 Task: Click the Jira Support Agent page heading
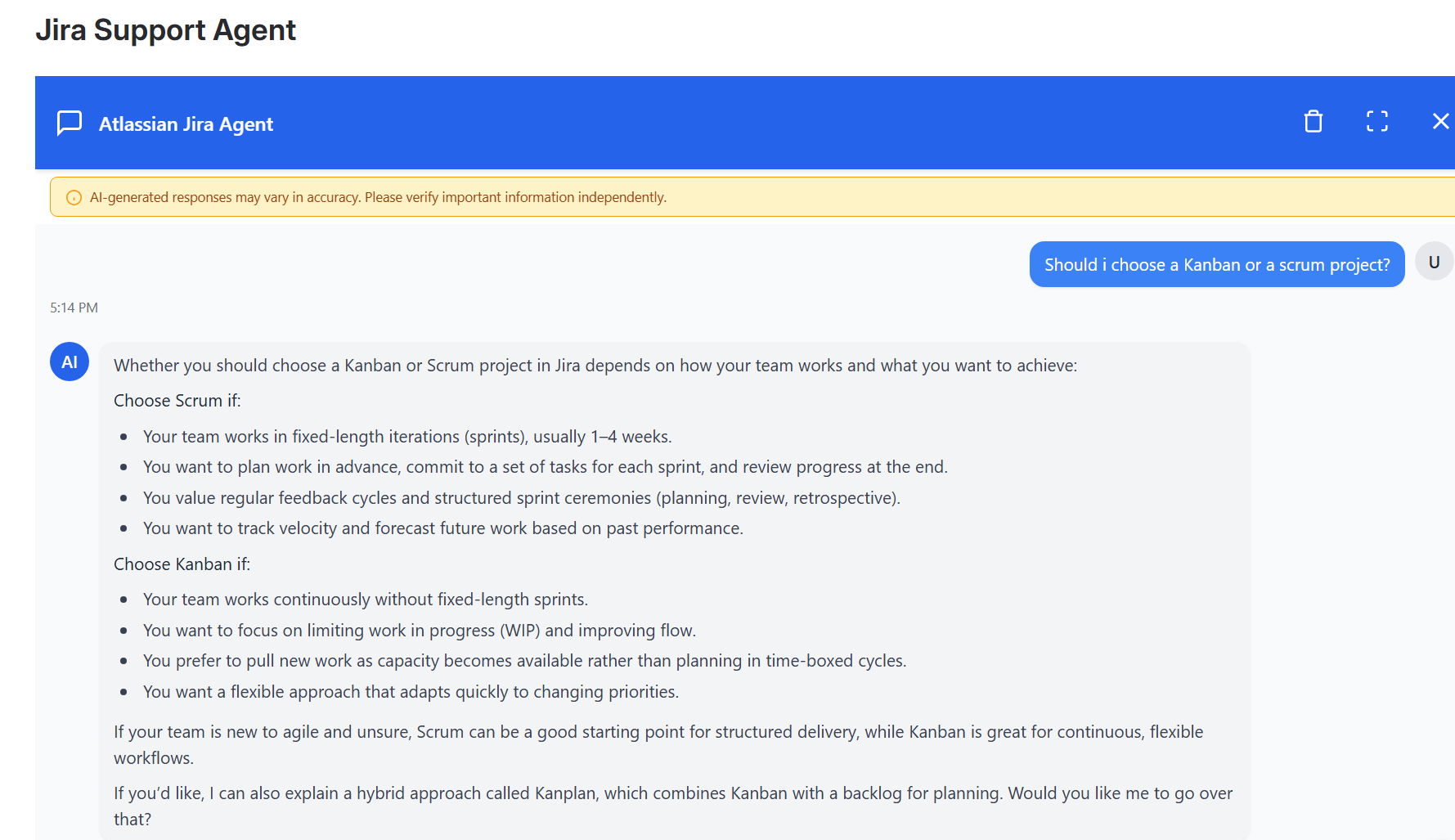point(165,30)
